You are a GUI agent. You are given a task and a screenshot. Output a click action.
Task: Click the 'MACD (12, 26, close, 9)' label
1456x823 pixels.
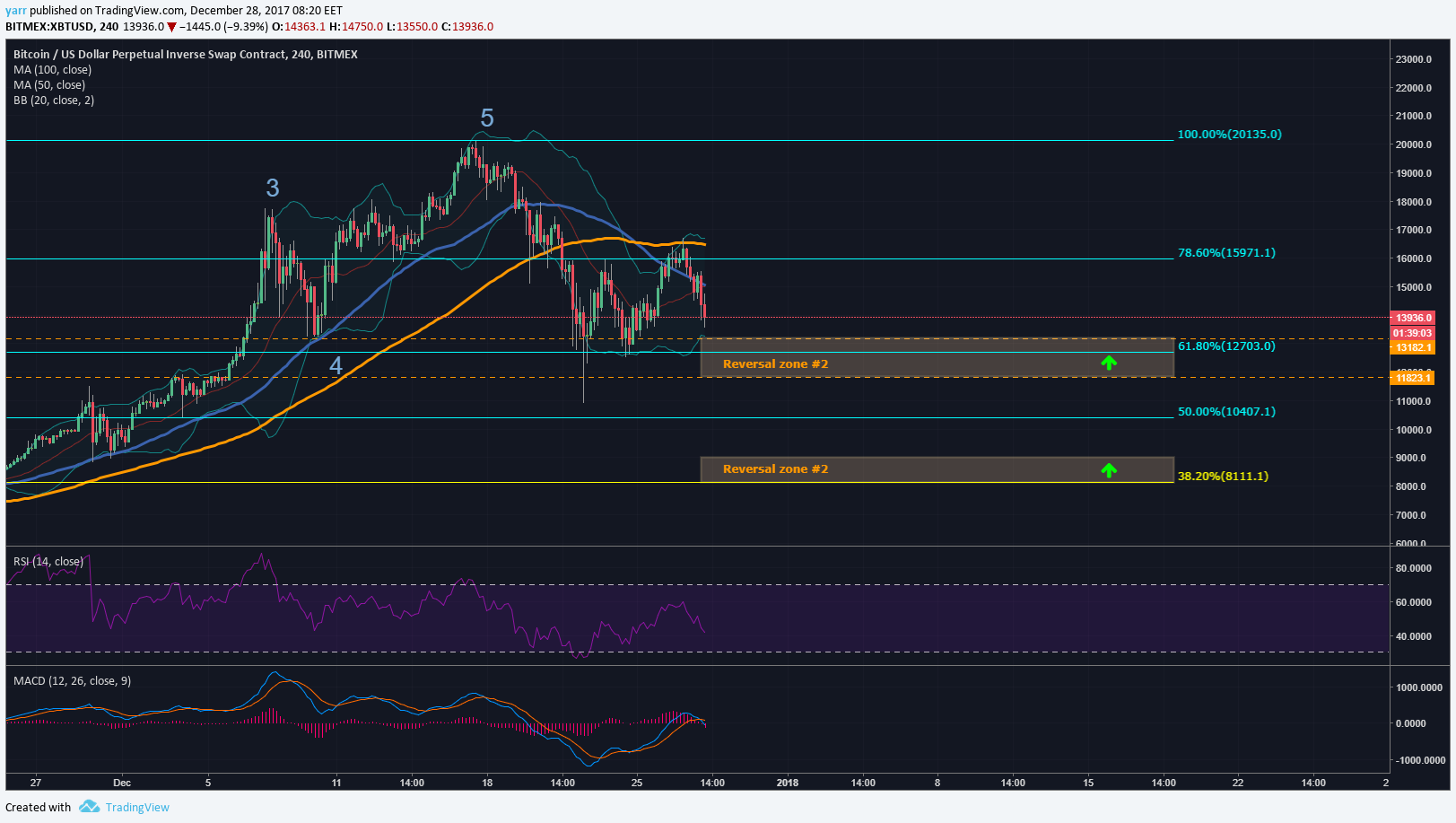(x=72, y=680)
